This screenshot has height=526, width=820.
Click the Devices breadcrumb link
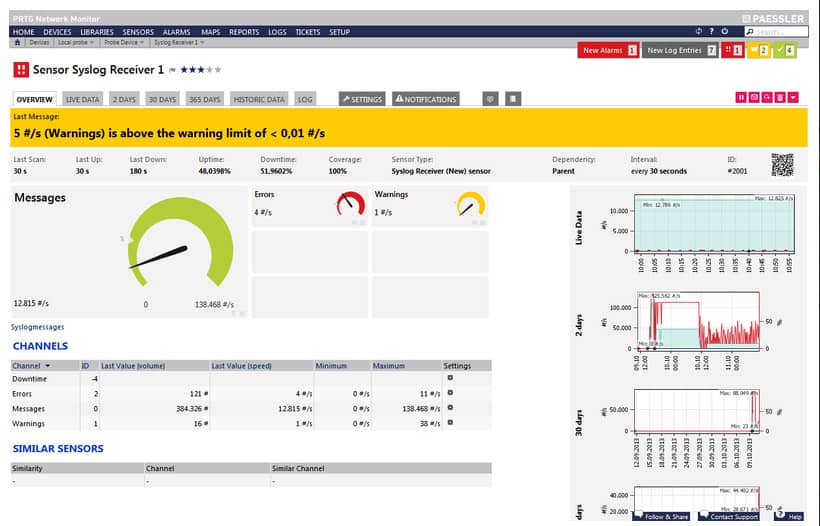(39, 42)
